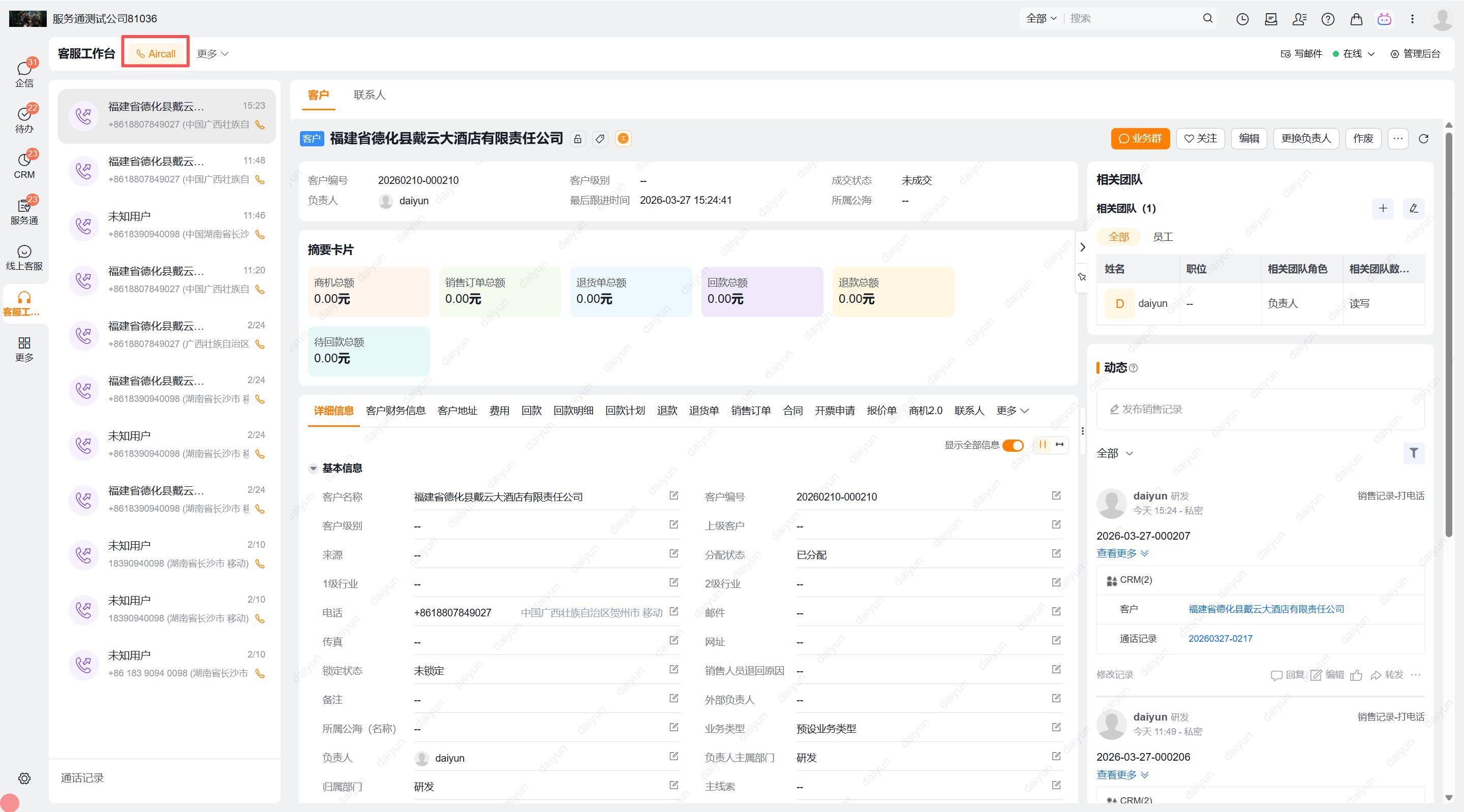Refresh the customer detail page
1464x812 pixels.
1424,139
